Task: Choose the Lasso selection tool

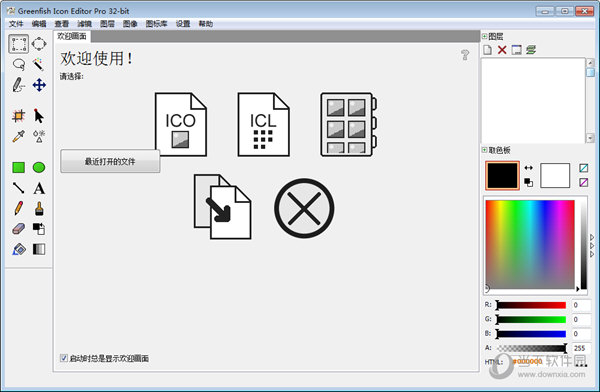Action: coord(18,64)
